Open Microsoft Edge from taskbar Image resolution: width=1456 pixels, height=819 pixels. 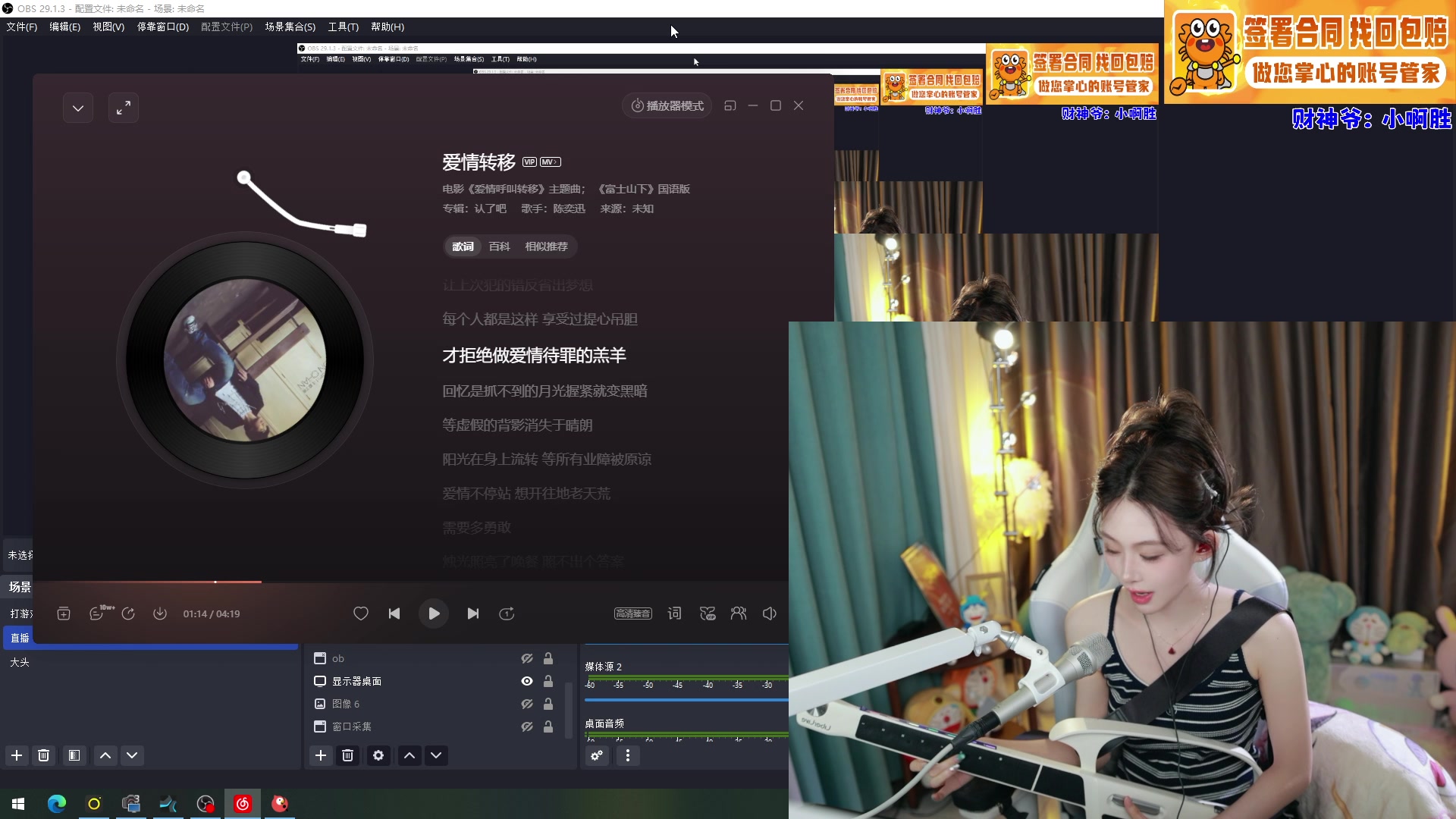(57, 804)
